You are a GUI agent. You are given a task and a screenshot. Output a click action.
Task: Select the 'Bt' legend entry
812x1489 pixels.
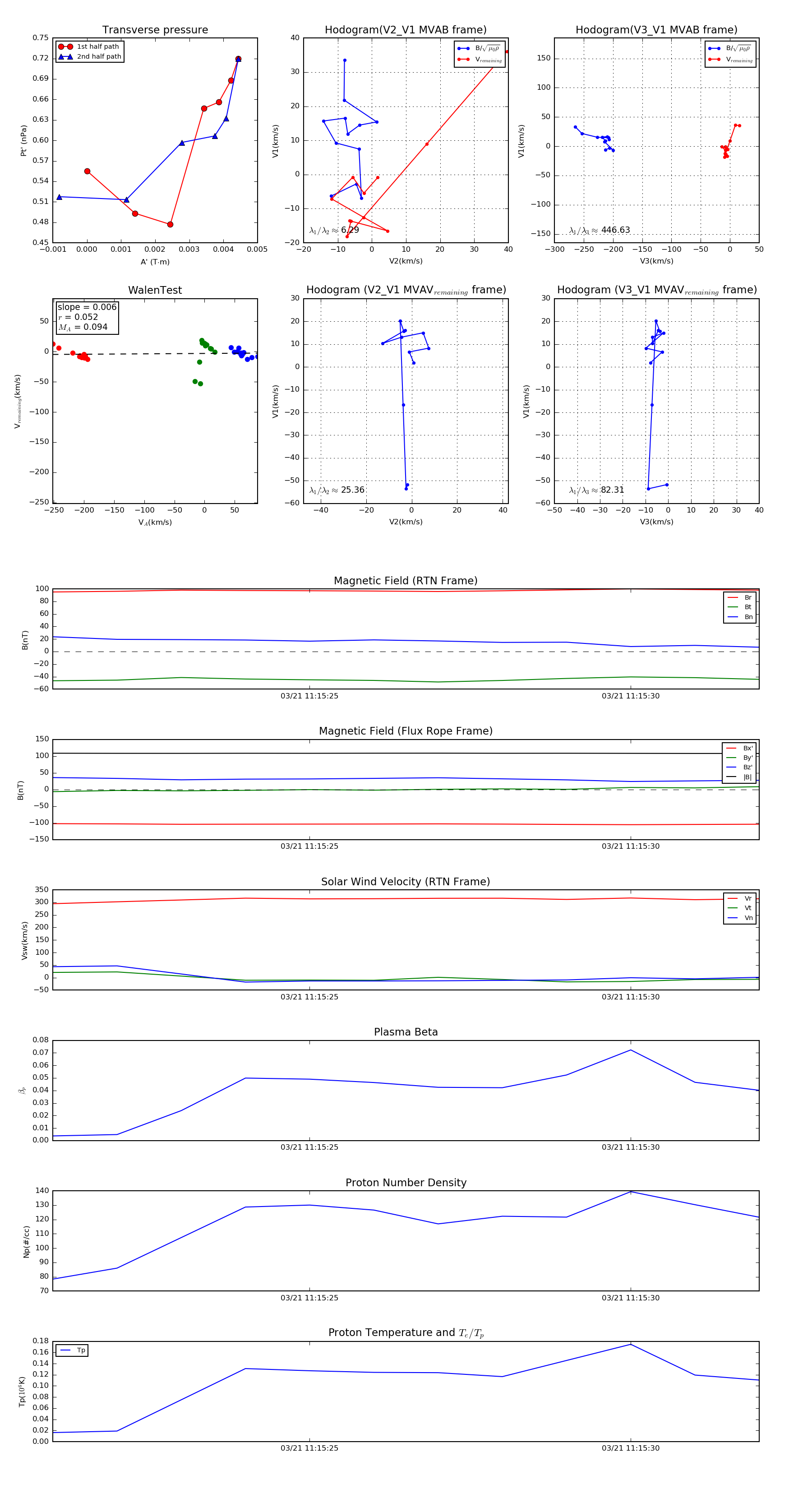[x=740, y=607]
